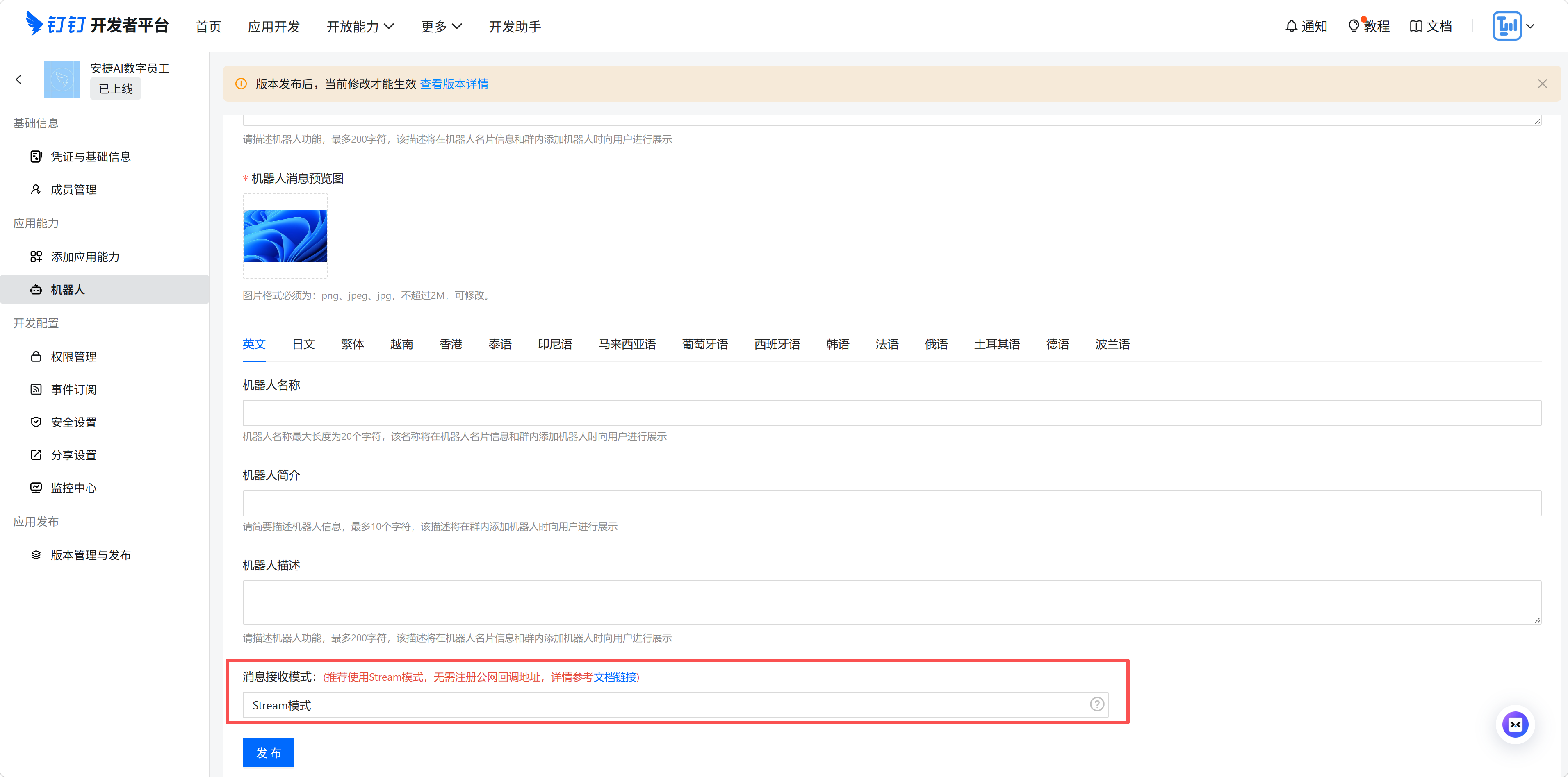Focus the 机器人名称 input field

tap(892, 413)
